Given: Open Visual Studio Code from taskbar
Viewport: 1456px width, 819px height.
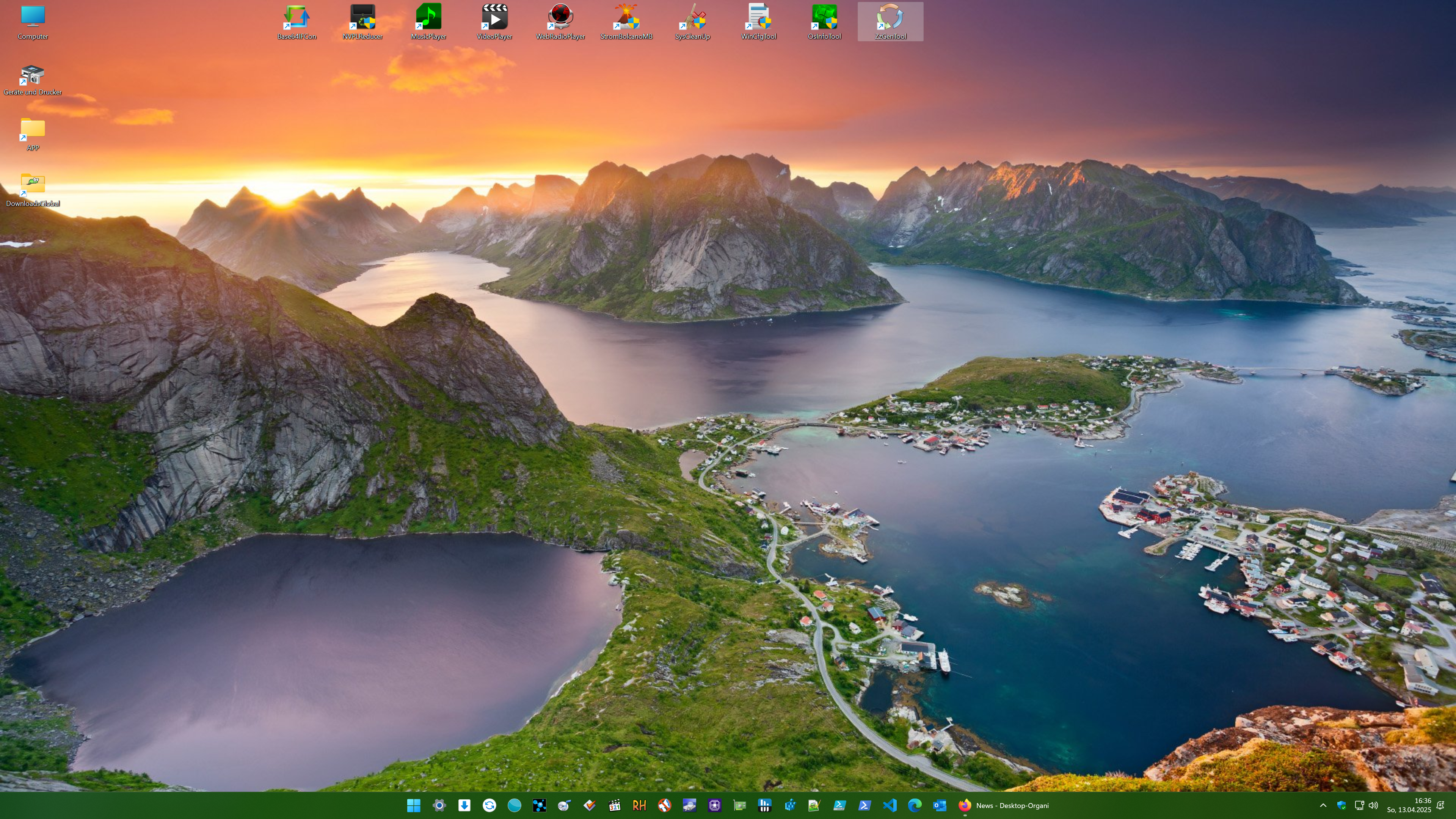Looking at the screenshot, I should point(889,805).
